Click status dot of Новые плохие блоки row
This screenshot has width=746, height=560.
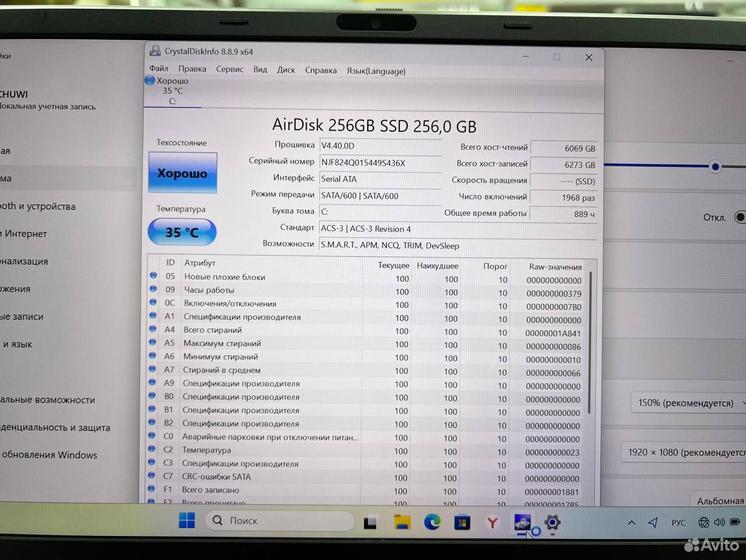(153, 275)
